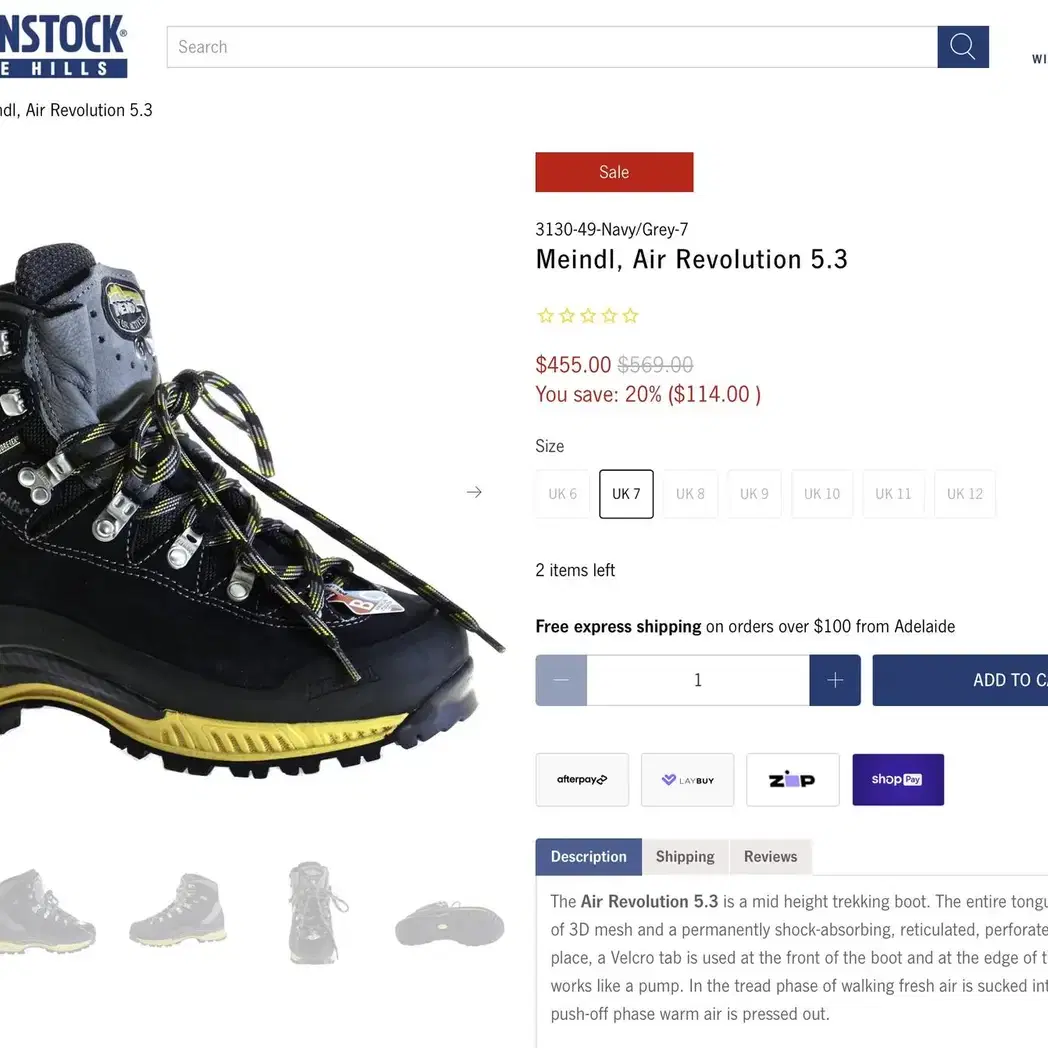This screenshot has height=1048, width=1048.
Task: Add the boot to cart
Action: pos(960,680)
